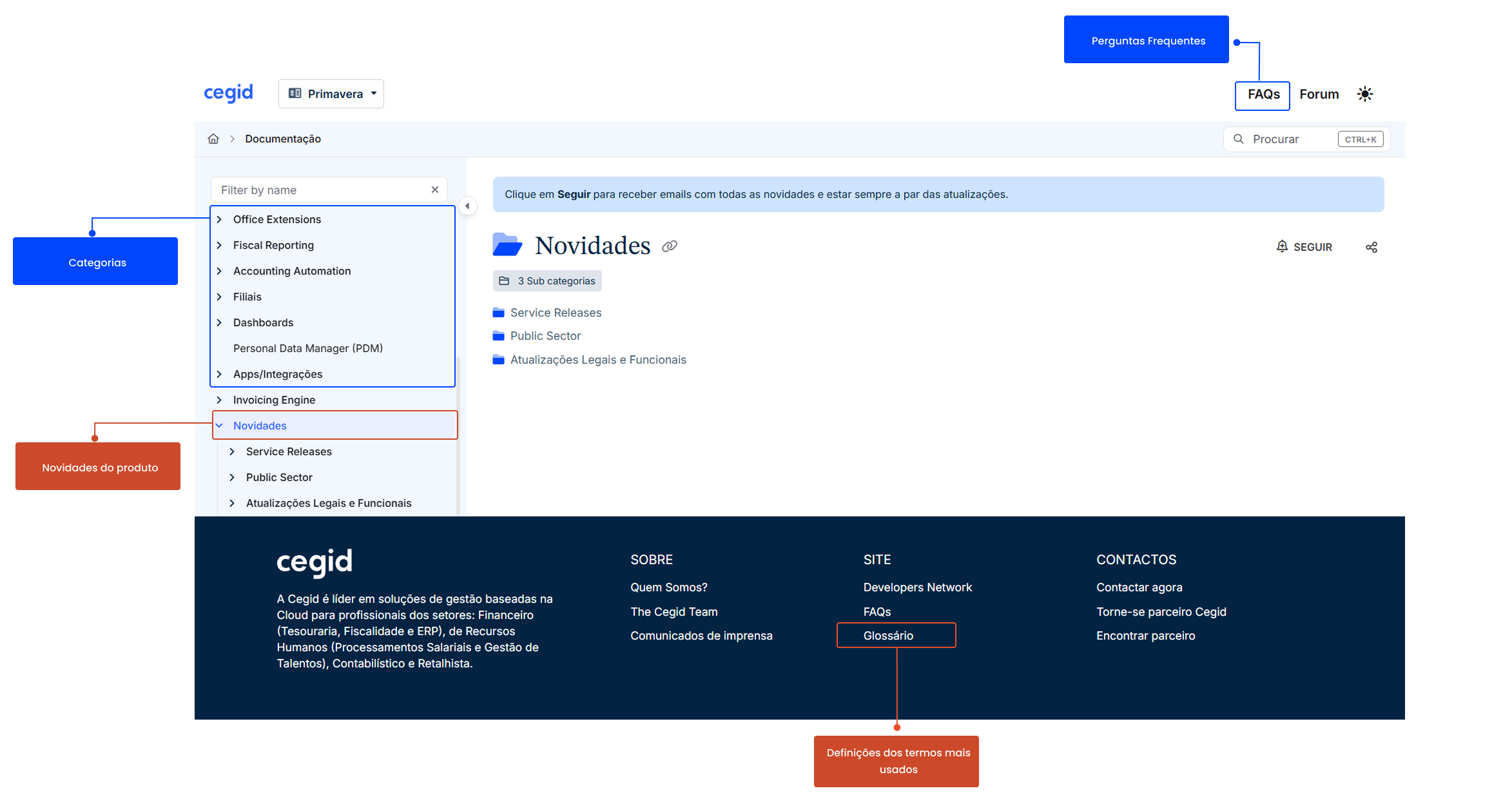This screenshot has width=1512, height=806.
Task: Click the cegid logo in header
Action: click(228, 93)
